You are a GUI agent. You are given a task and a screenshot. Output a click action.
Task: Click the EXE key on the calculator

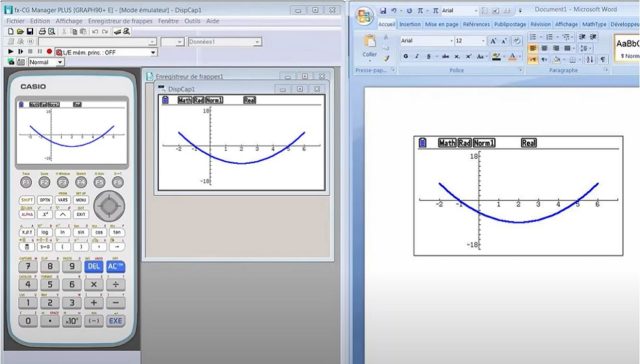(116, 321)
